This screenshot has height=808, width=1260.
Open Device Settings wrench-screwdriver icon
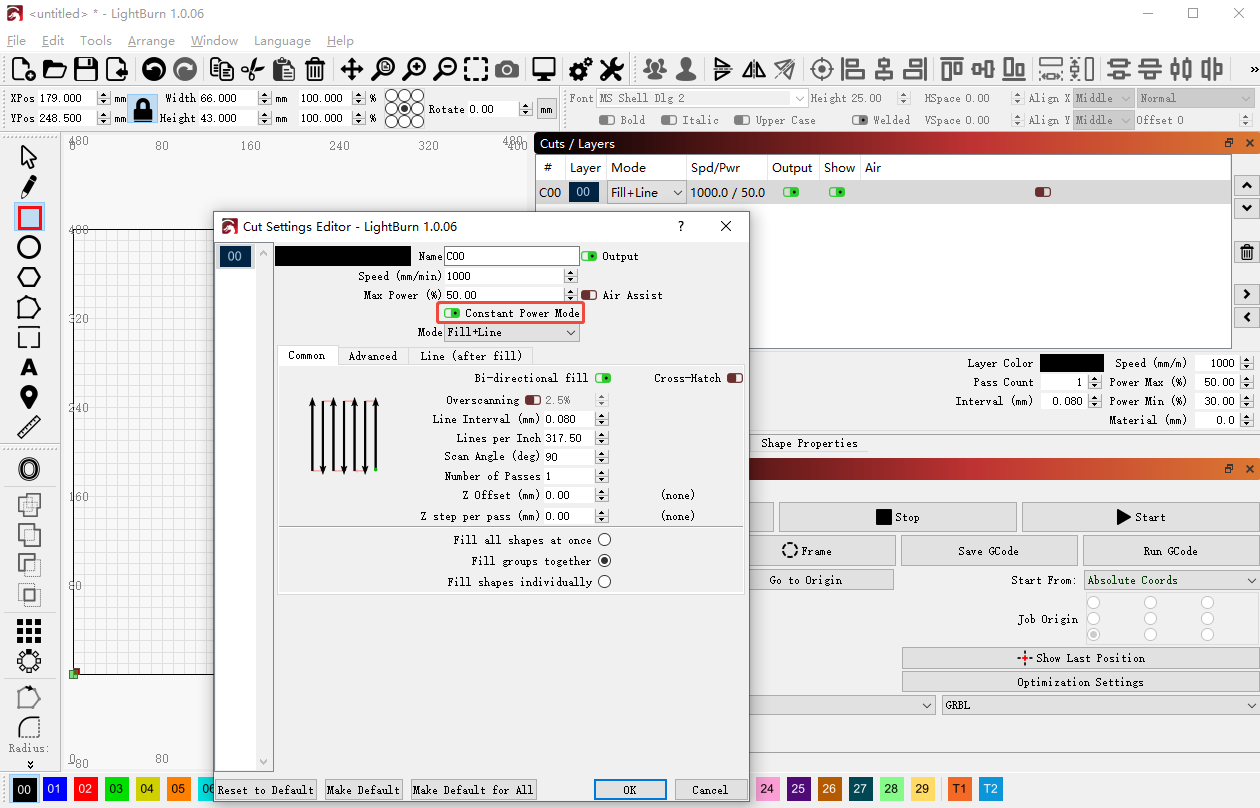coord(611,69)
